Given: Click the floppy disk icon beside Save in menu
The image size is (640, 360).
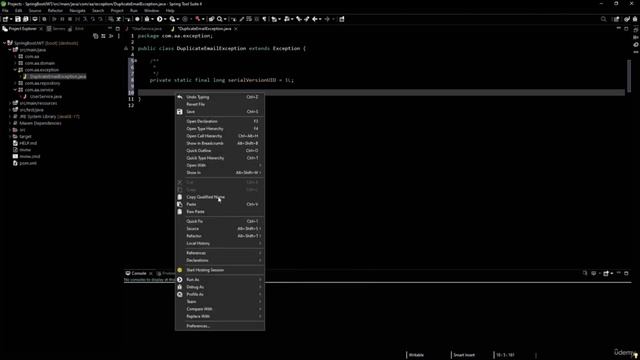Looking at the screenshot, I should tap(180, 111).
